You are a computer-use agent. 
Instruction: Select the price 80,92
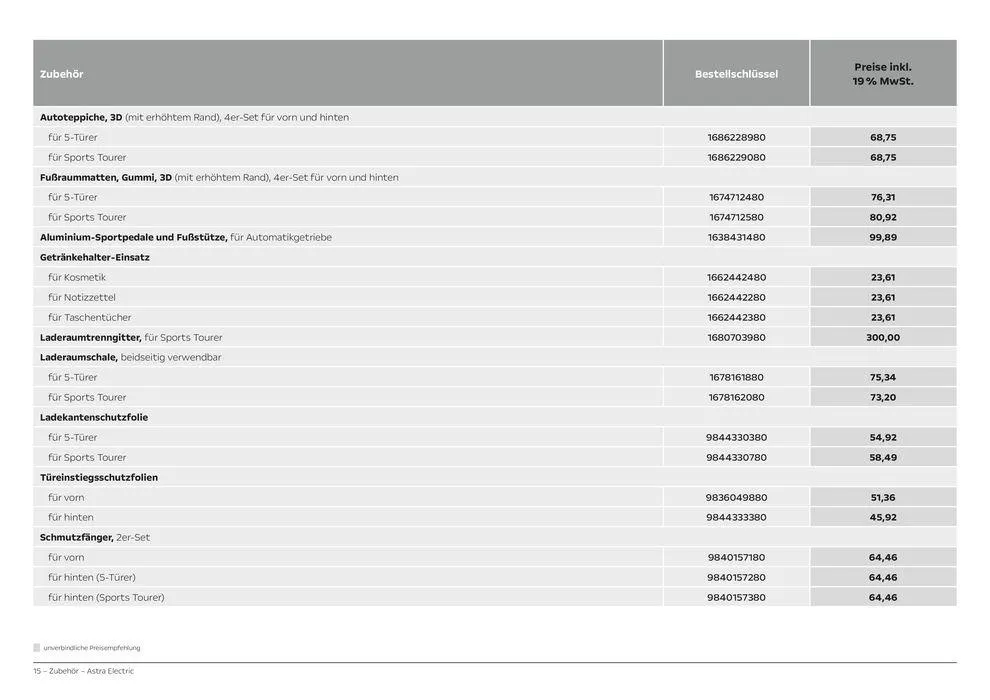pos(883,217)
